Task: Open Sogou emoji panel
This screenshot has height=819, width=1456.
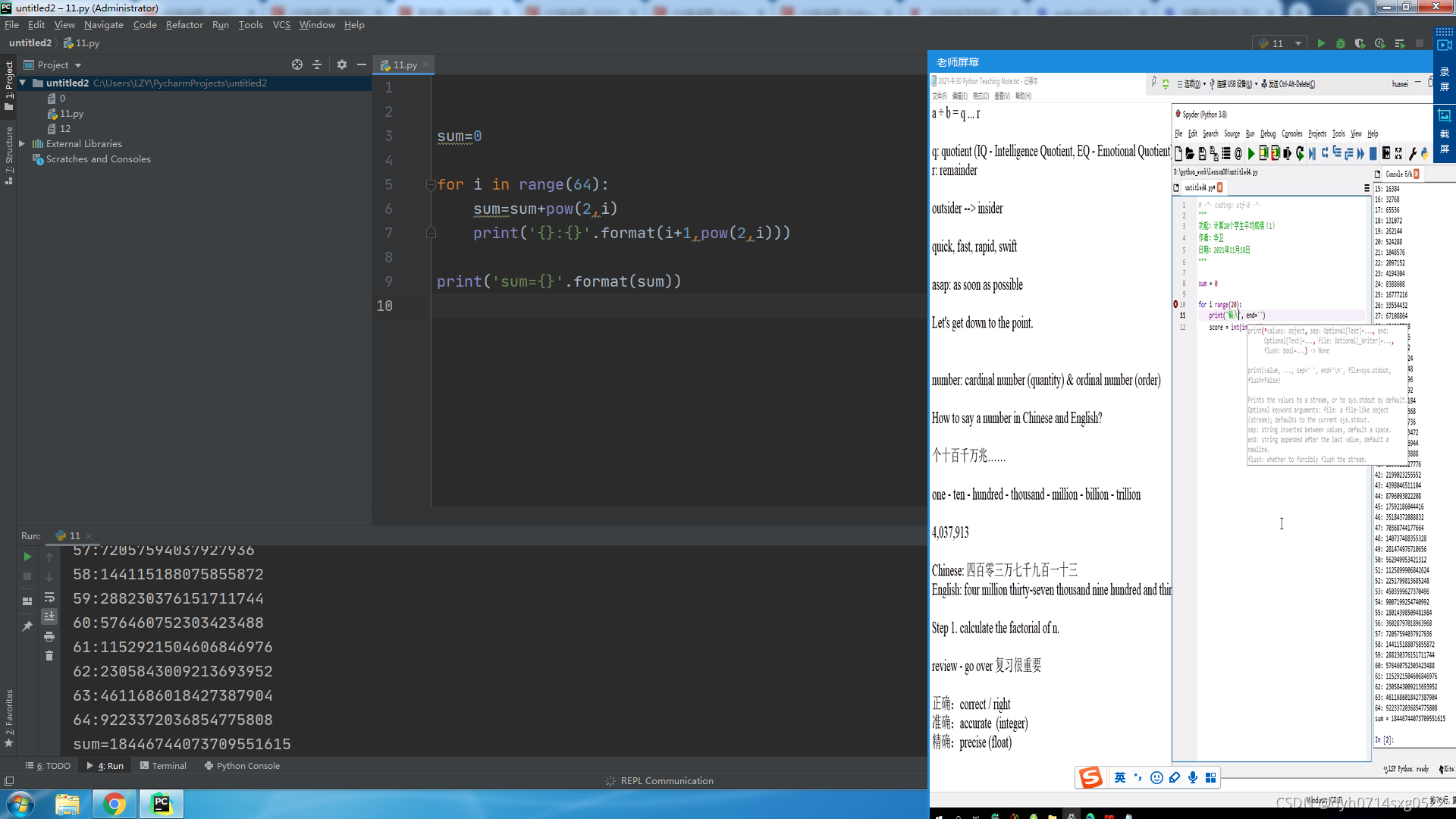Action: point(1156,777)
